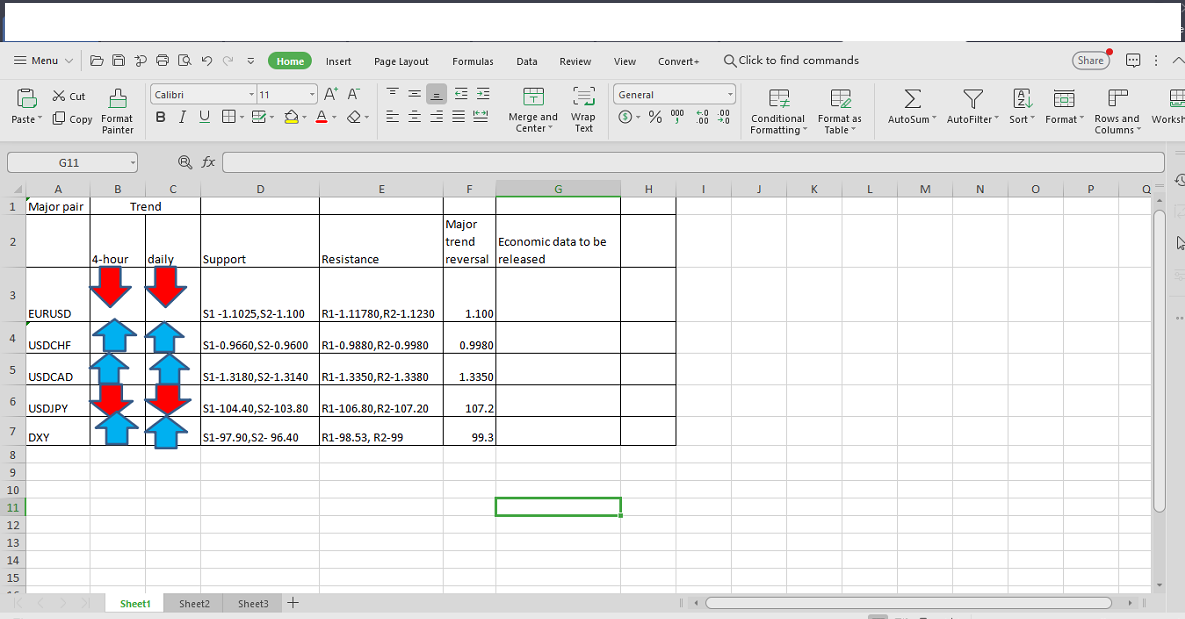Toggle Bold formatting
This screenshot has height=619, width=1185.
point(161,117)
